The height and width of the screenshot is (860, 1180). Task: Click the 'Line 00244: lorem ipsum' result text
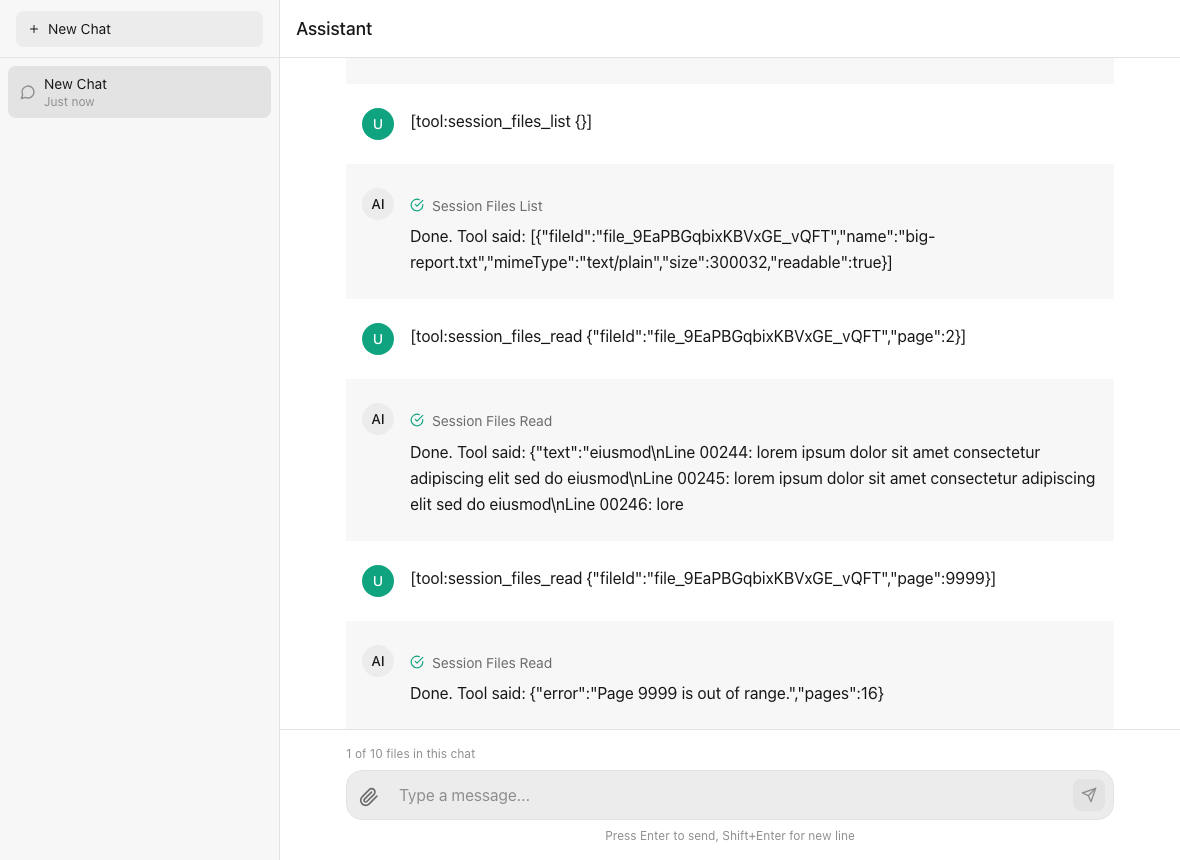click(x=753, y=479)
